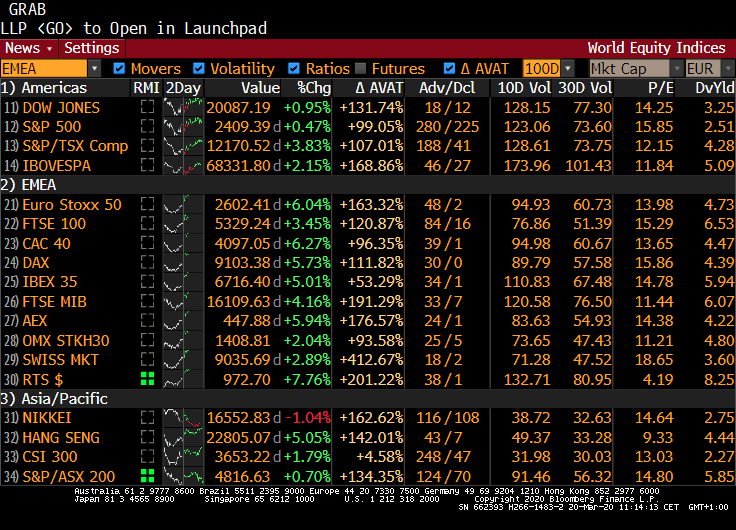Toggle RMI box for CAC 40

147,243
